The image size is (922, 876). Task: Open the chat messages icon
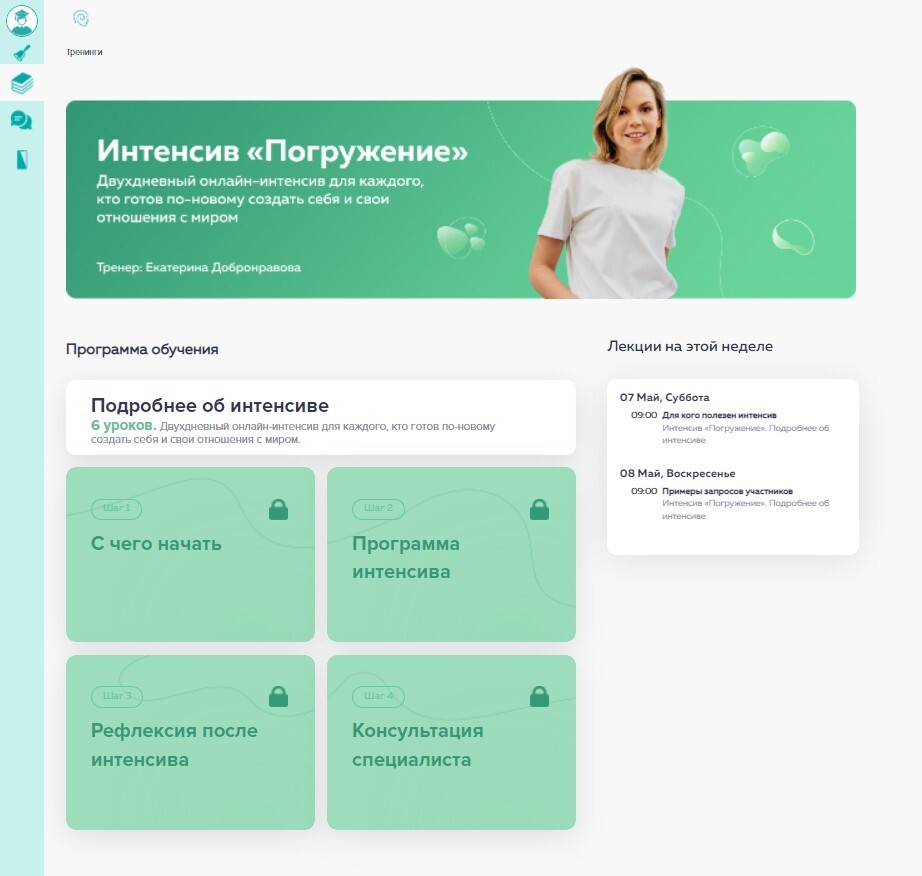tap(21, 120)
